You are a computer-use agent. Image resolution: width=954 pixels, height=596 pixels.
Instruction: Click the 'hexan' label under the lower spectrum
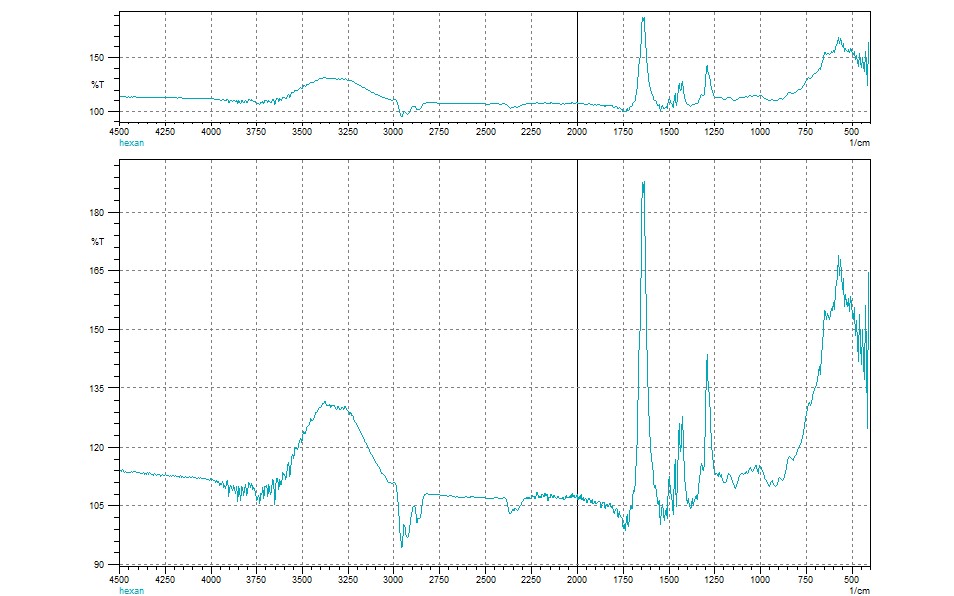click(131, 591)
